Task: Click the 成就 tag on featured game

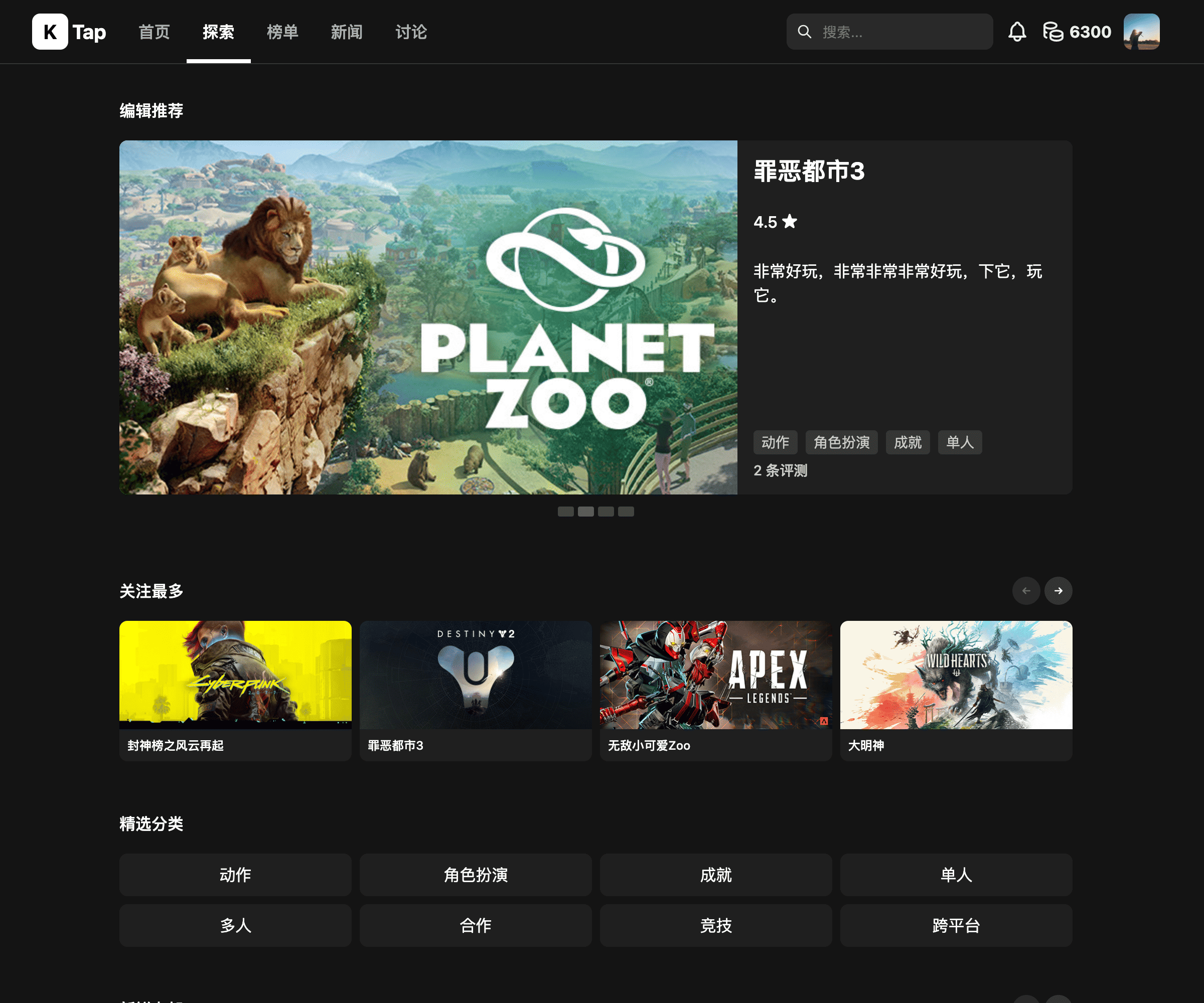Action: click(907, 442)
